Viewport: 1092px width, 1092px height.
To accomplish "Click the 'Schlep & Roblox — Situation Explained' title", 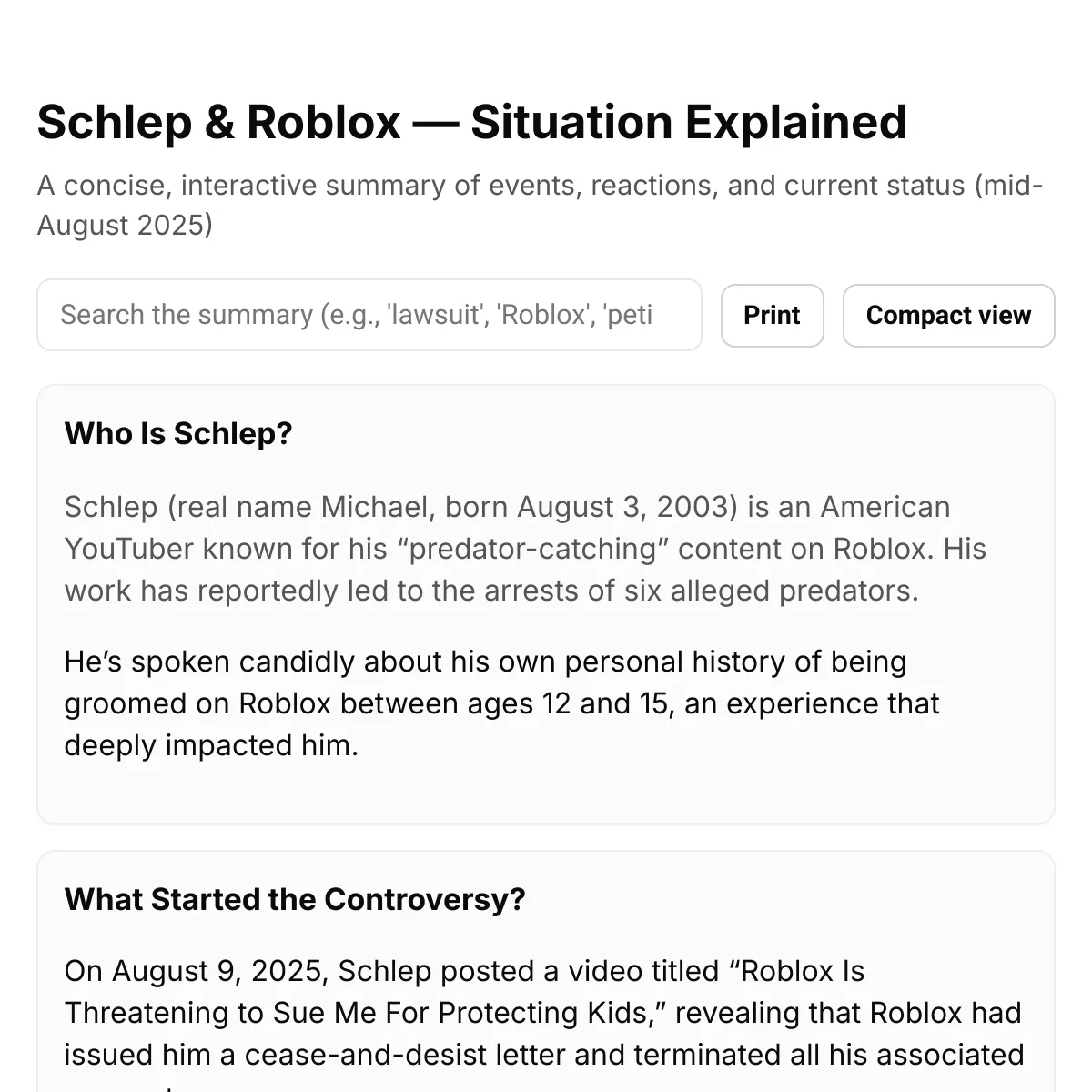I will 472,122.
